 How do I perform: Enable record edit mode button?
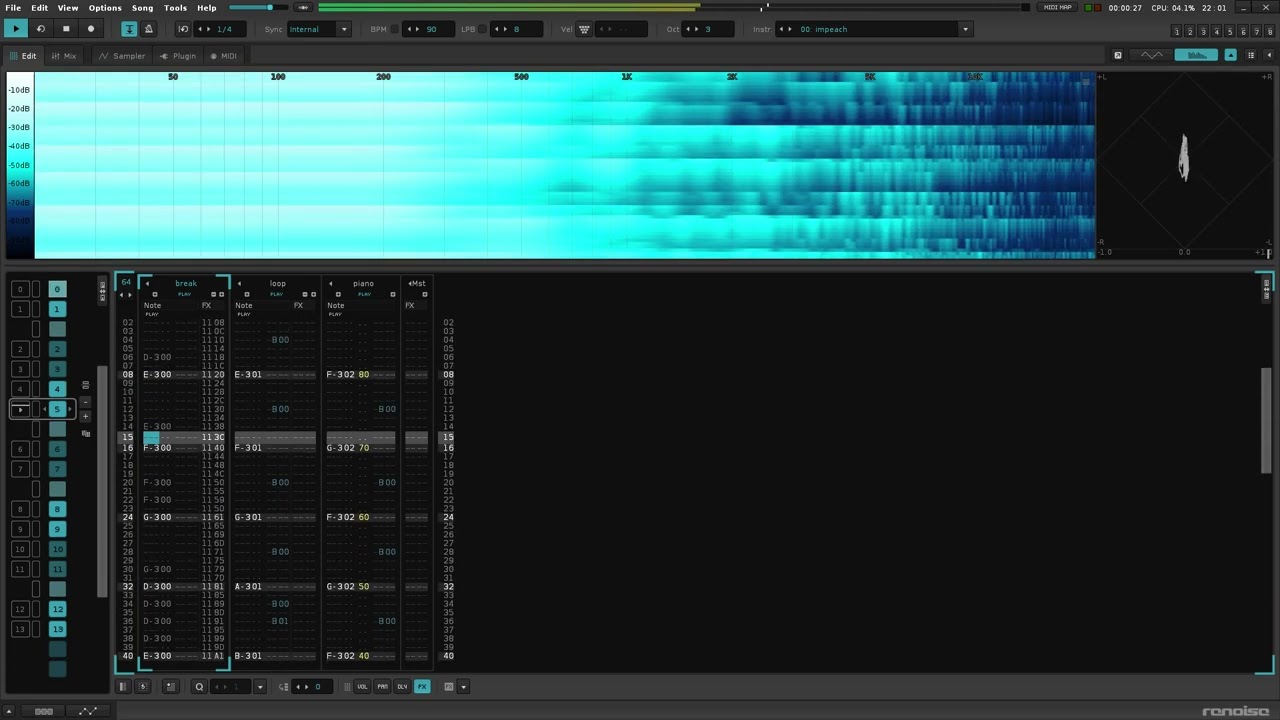(91, 29)
